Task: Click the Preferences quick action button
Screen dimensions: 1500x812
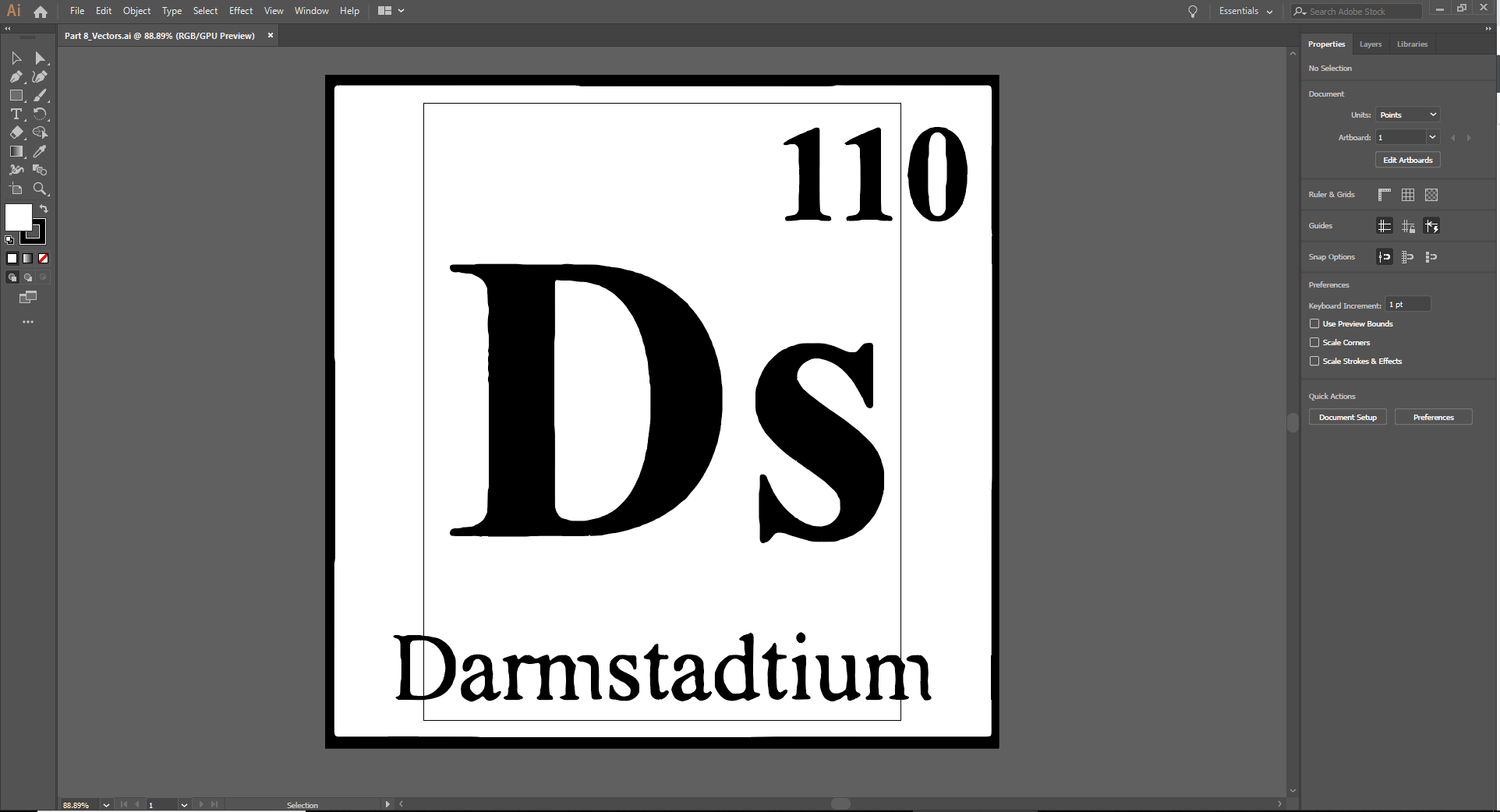Action: point(1433,417)
